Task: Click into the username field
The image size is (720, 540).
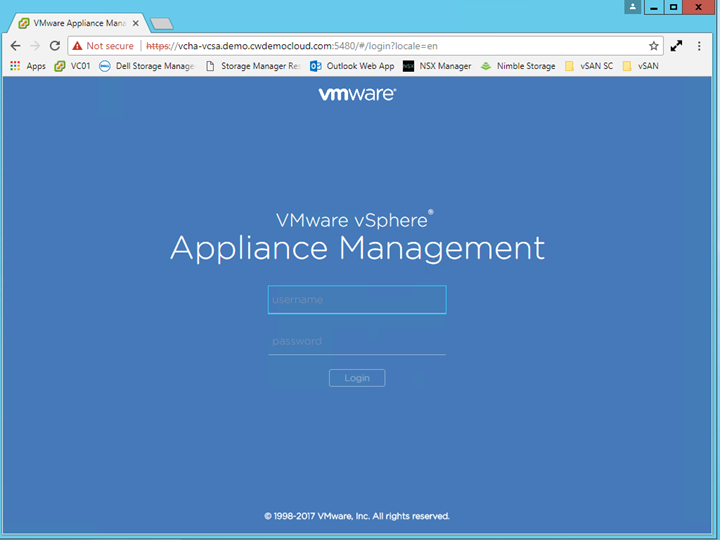Action: [357, 300]
